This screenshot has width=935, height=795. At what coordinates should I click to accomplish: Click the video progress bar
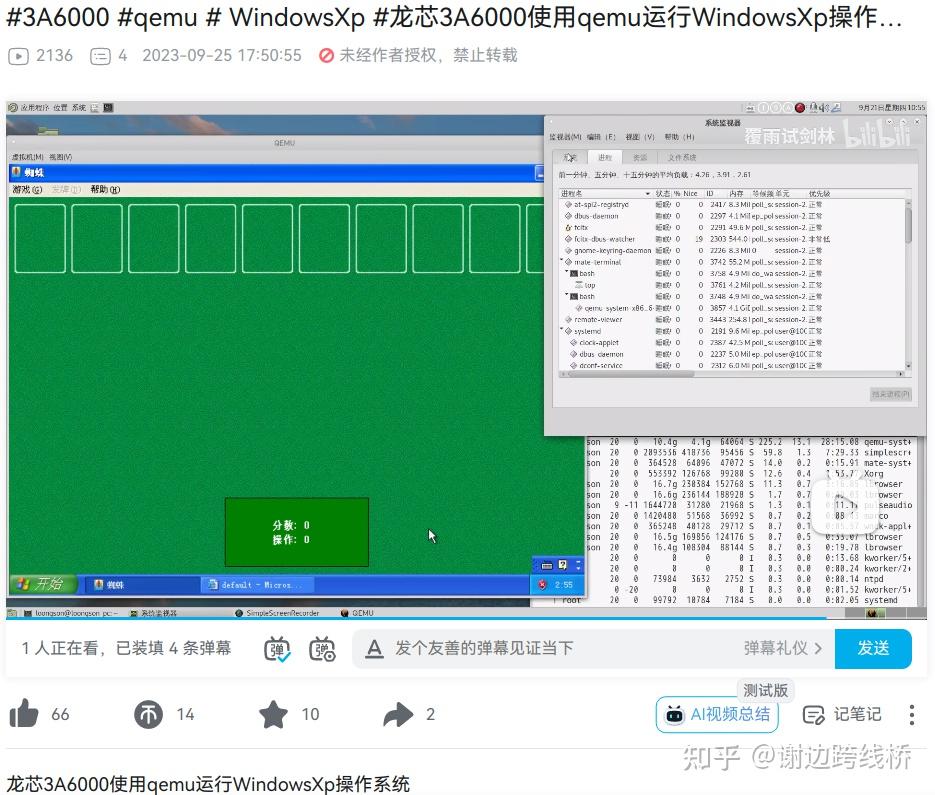[466, 619]
